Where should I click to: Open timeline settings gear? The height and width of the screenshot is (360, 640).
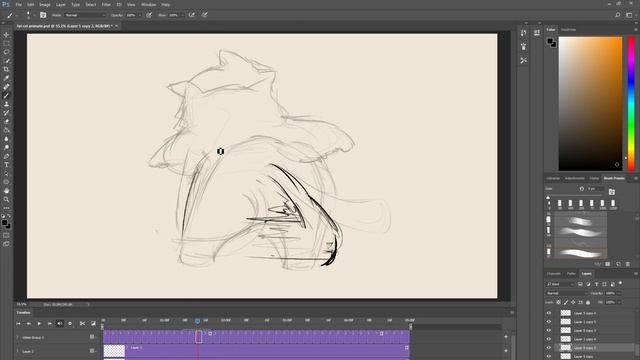(70, 324)
